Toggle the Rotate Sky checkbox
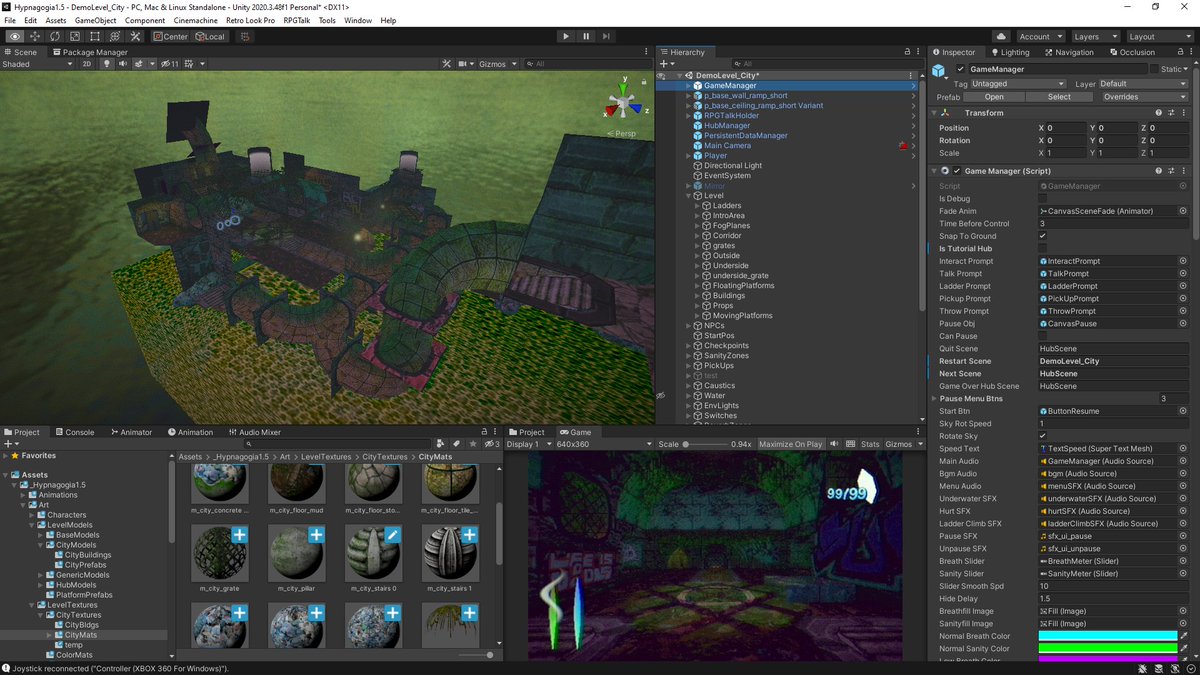The height and width of the screenshot is (675, 1200). click(1043, 436)
